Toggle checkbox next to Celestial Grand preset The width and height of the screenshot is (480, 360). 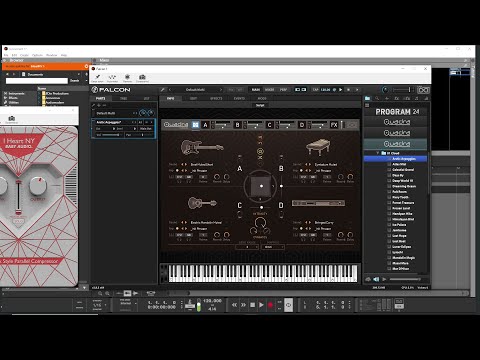coord(389,170)
